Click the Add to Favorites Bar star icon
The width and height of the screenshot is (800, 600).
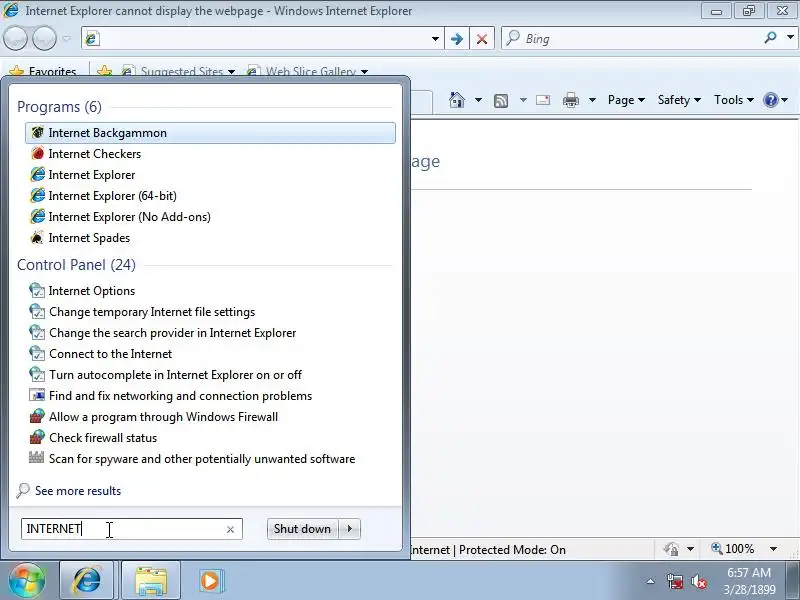tap(105, 70)
